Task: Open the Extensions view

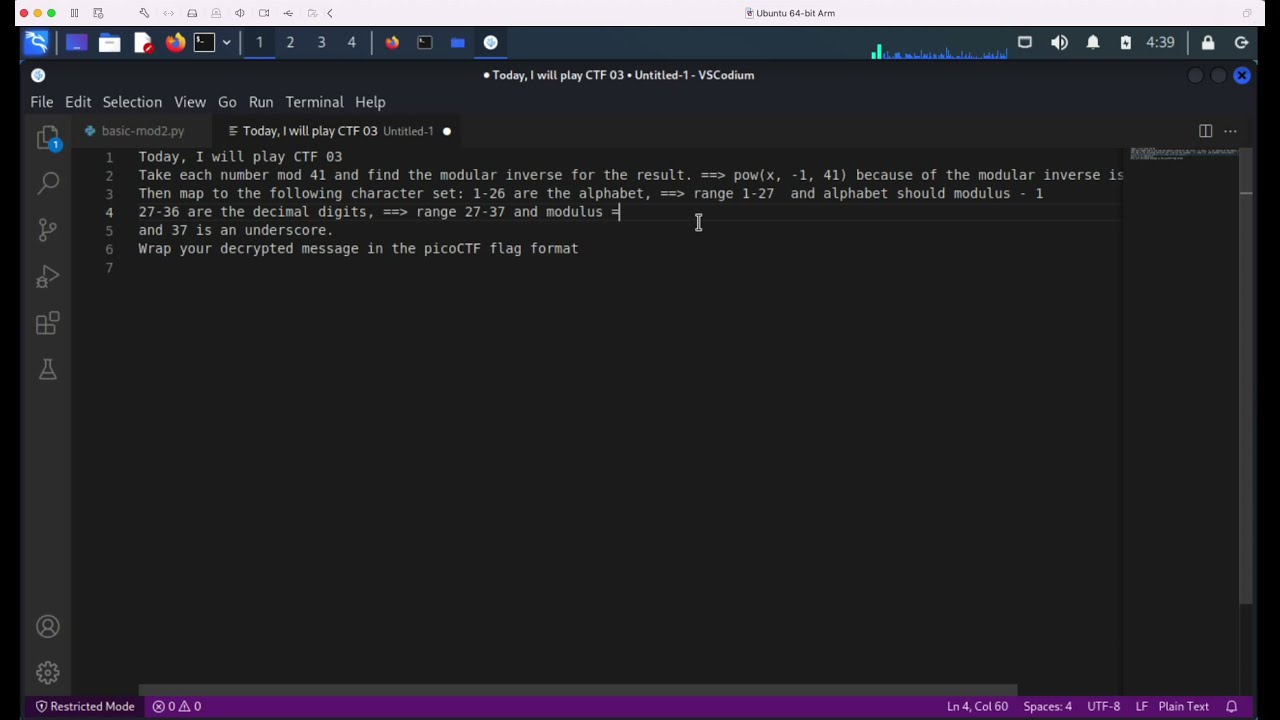Action: [47, 323]
